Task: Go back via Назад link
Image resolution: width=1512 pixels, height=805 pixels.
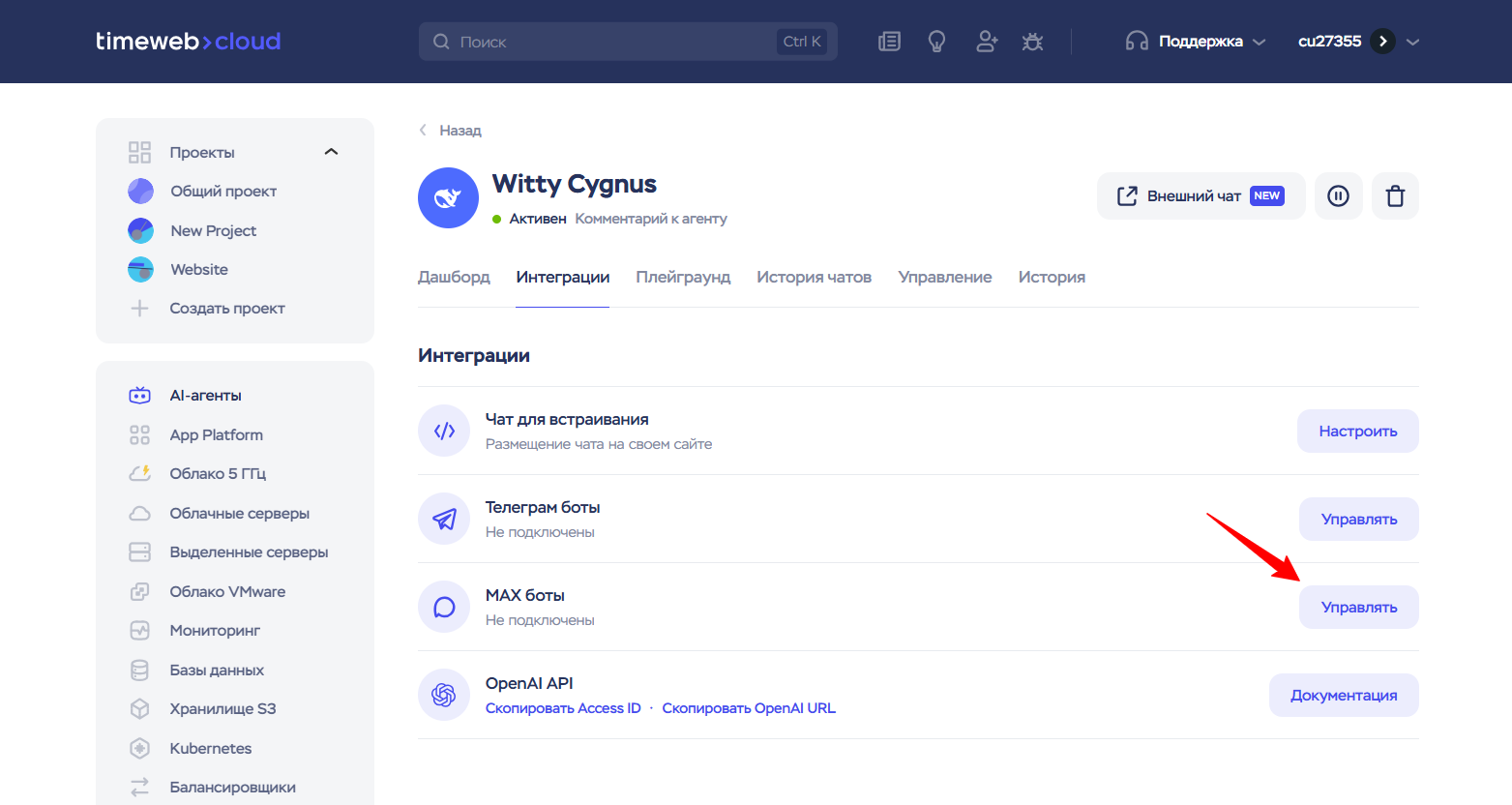Action: [450, 130]
